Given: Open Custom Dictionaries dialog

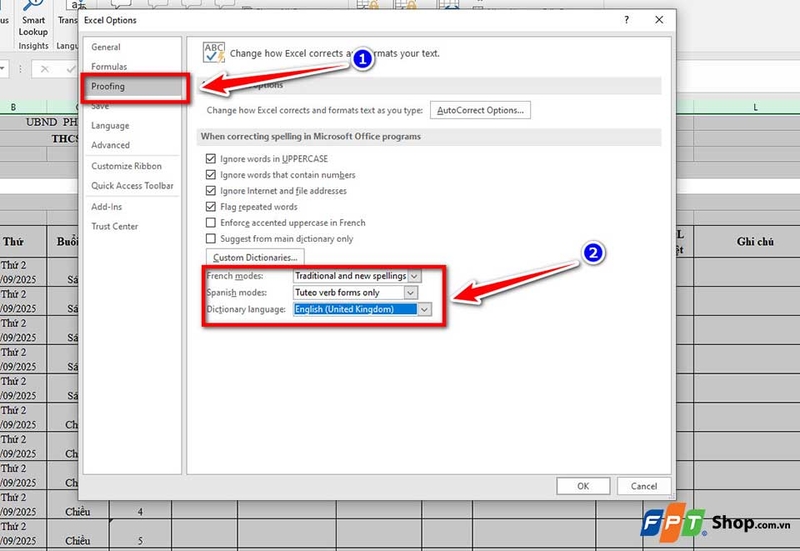Looking at the screenshot, I should (255, 258).
